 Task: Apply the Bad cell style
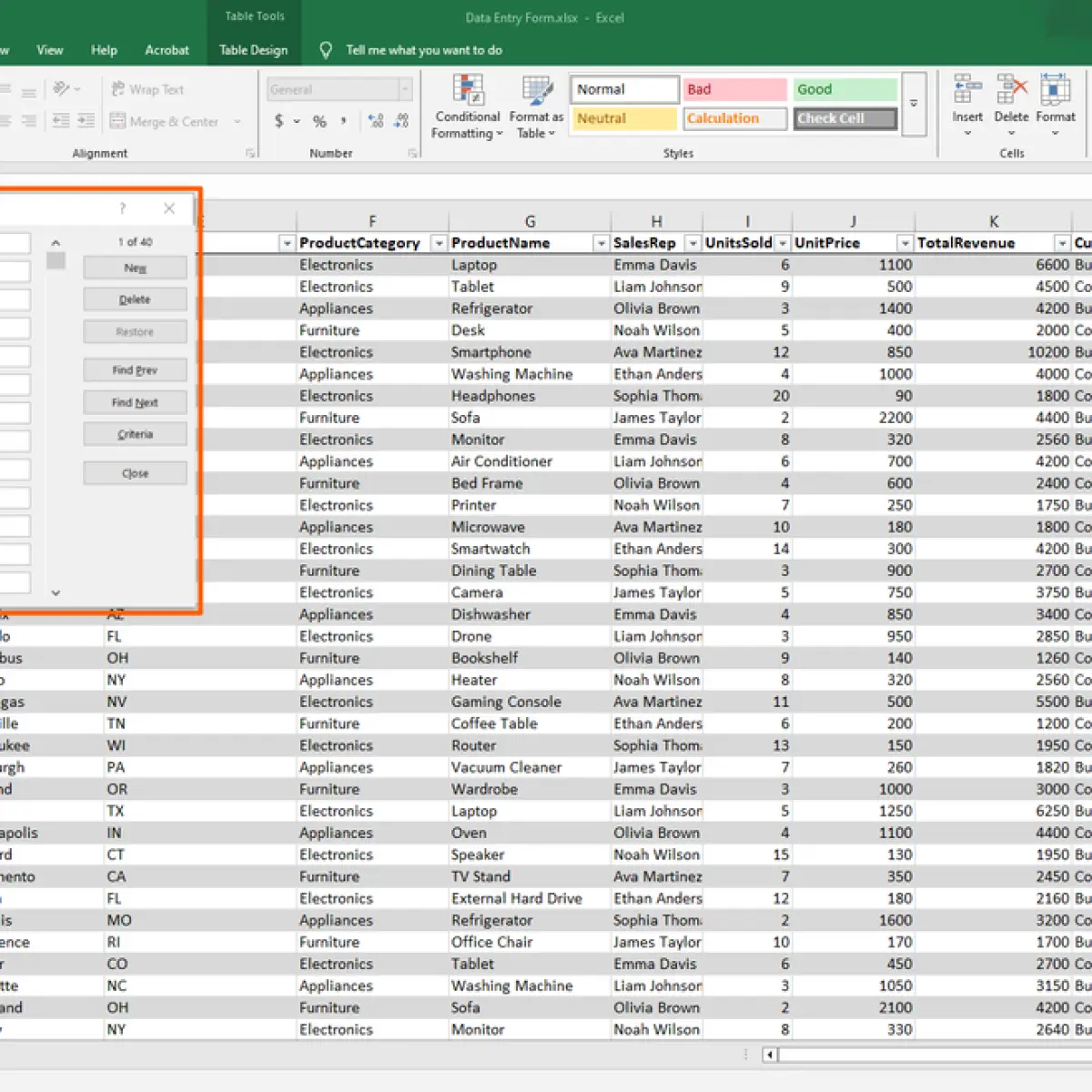coord(734,89)
